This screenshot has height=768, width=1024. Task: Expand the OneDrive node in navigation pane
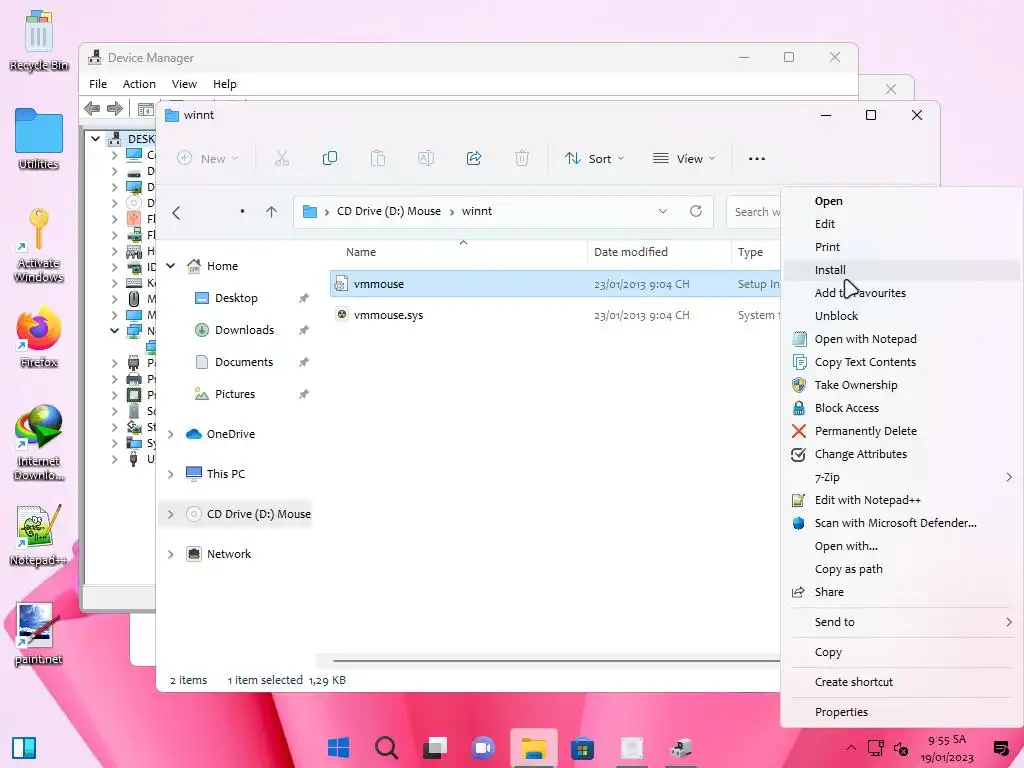[171, 434]
